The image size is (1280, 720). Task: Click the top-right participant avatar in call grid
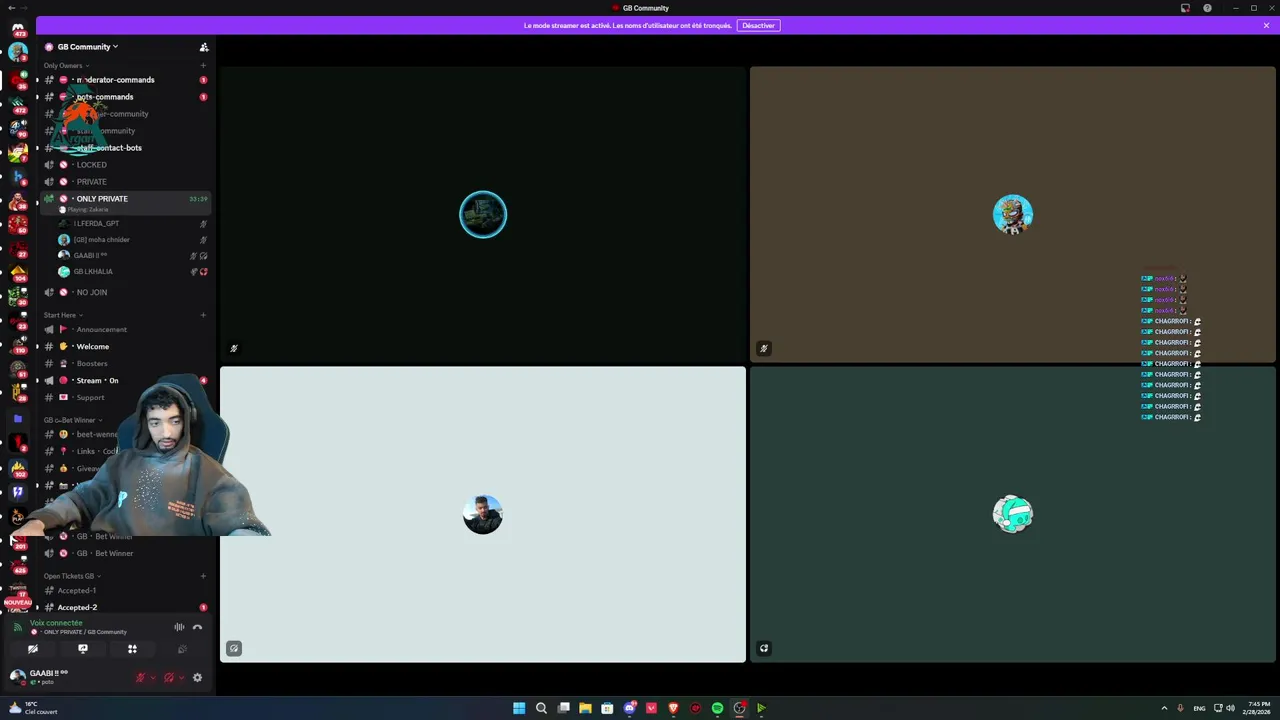[1013, 214]
